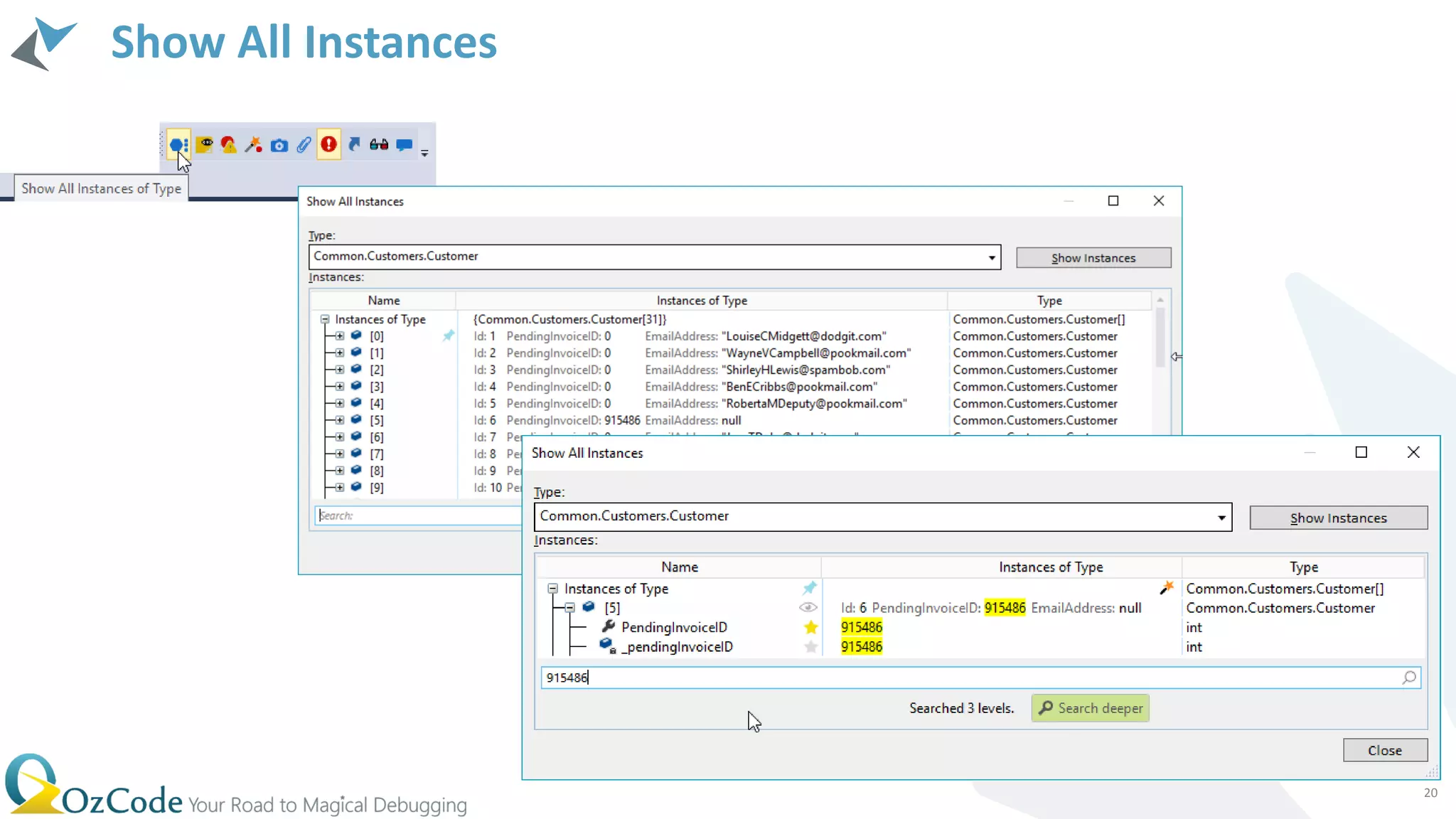Screen dimensions: 1456x819
Task: Click cube icon of row [5] in front window
Action: pyautogui.click(x=589, y=607)
